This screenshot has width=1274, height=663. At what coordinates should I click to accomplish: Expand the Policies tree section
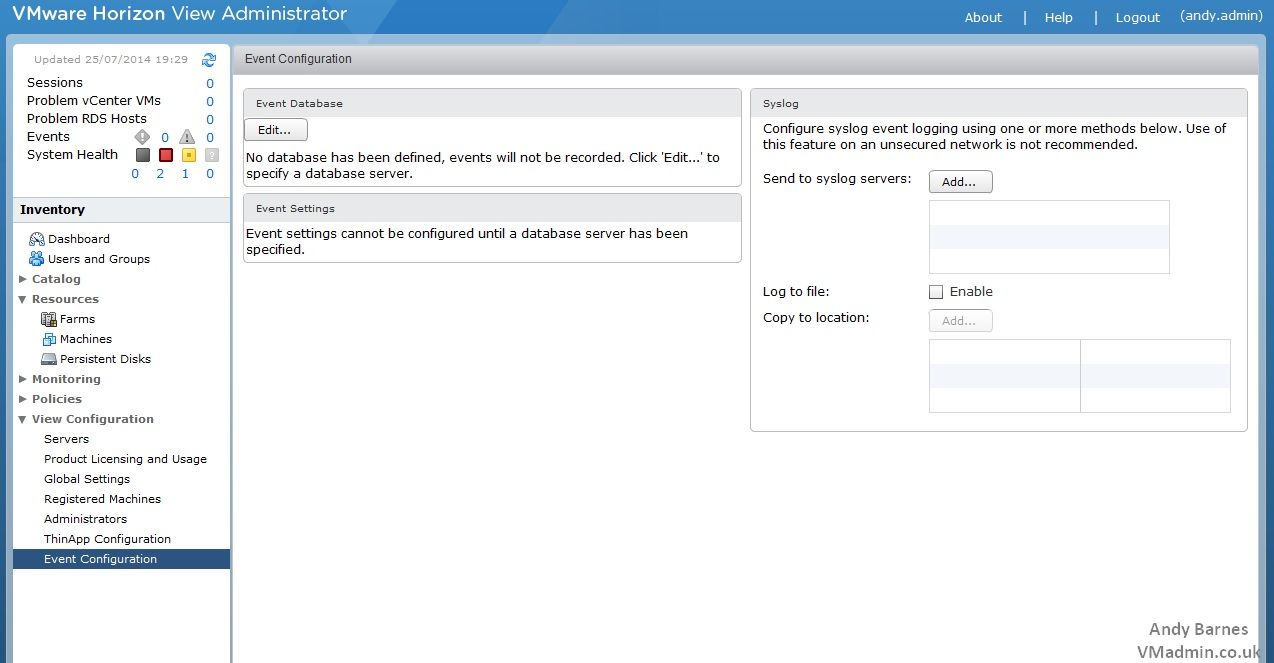pyautogui.click(x=23, y=399)
